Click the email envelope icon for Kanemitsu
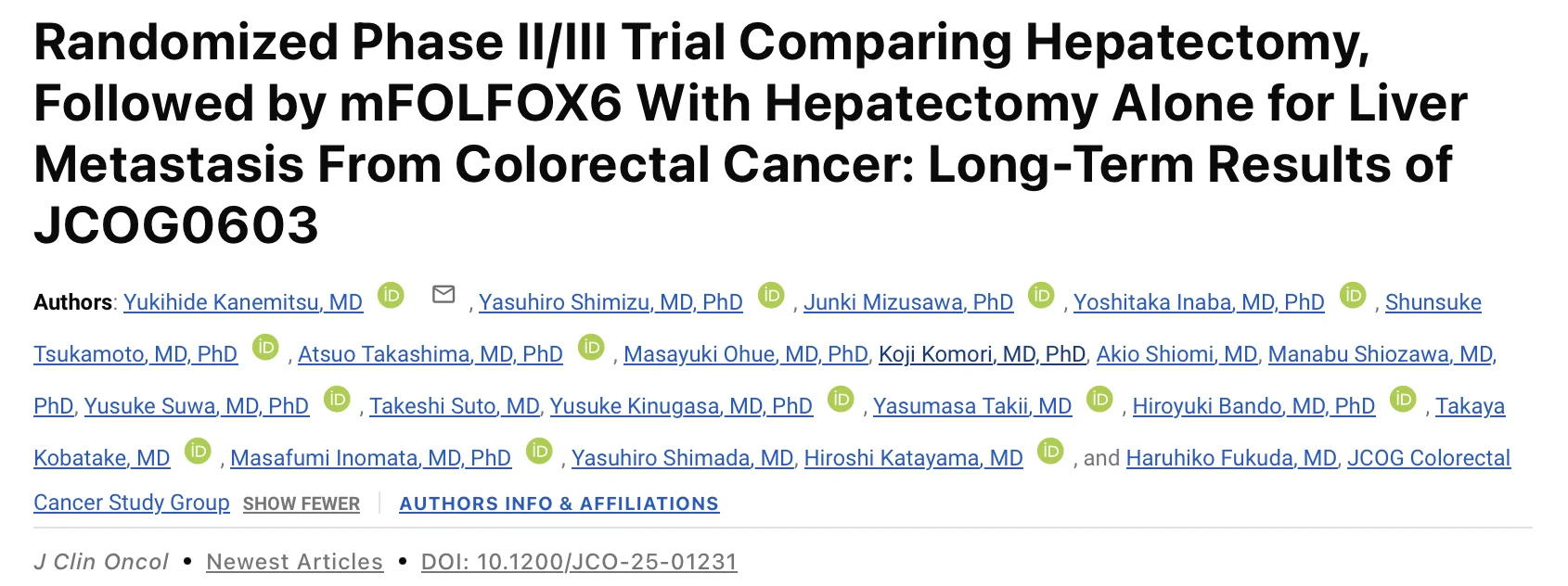 (443, 295)
